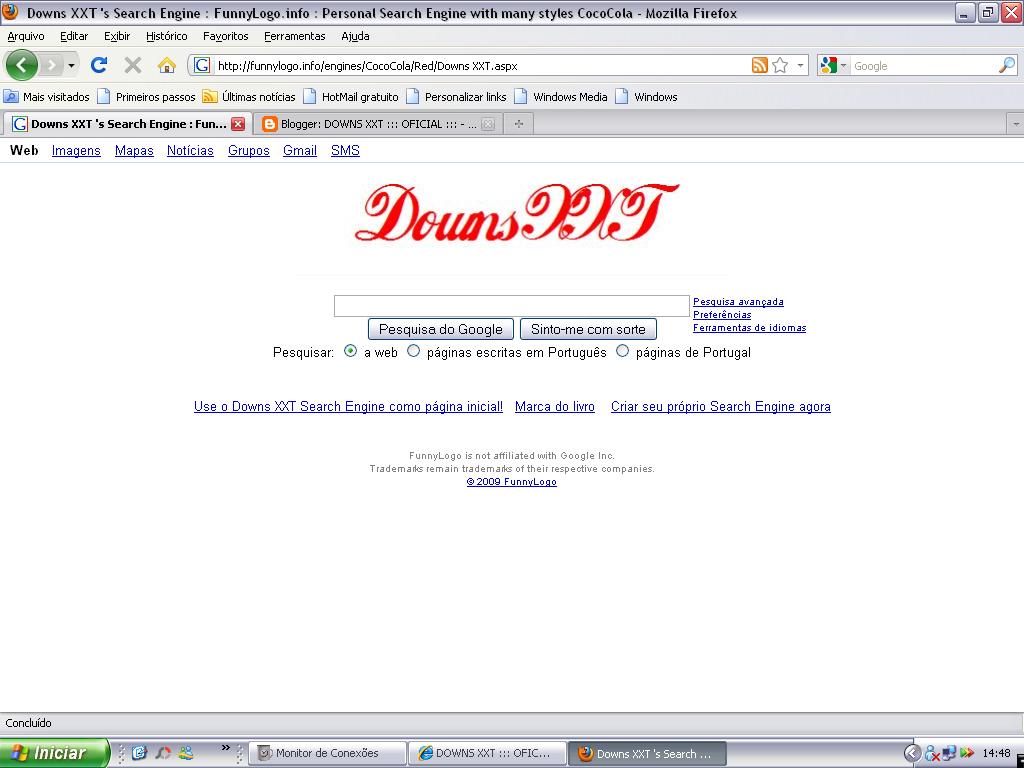Click 'Criar seu próprio Search Engine agora' link

click(721, 407)
